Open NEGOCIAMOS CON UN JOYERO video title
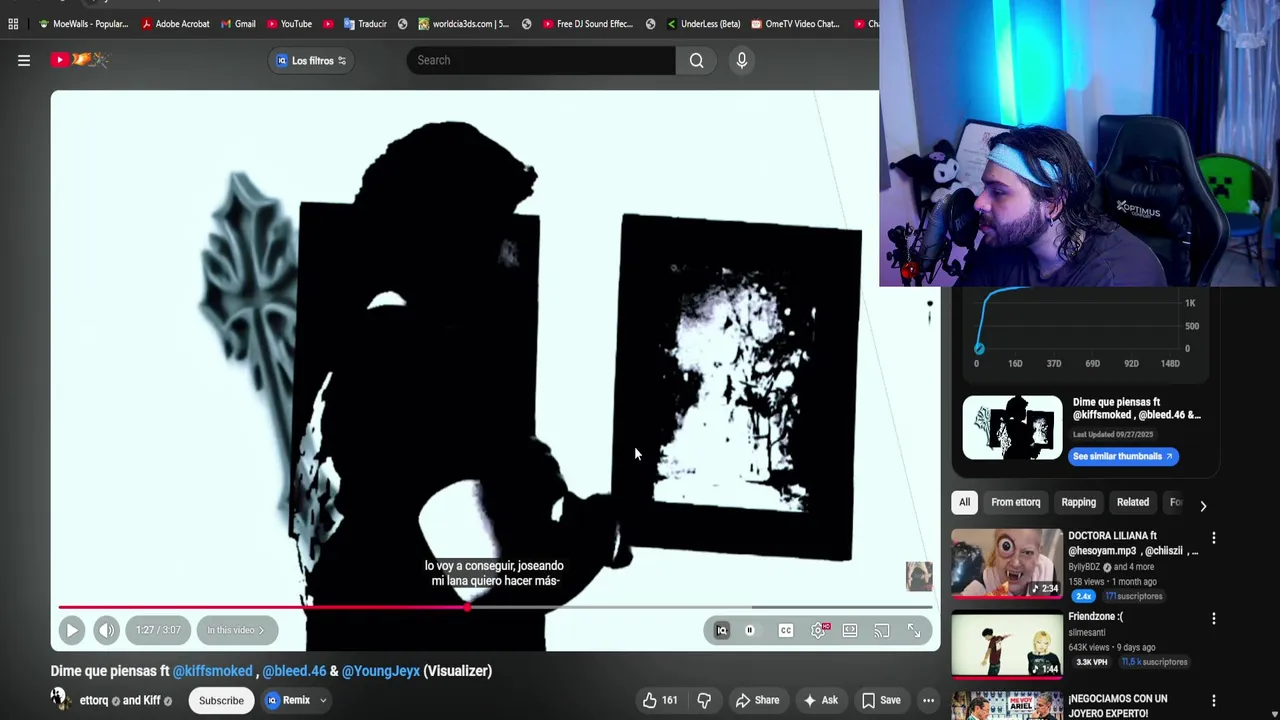 [1118, 706]
